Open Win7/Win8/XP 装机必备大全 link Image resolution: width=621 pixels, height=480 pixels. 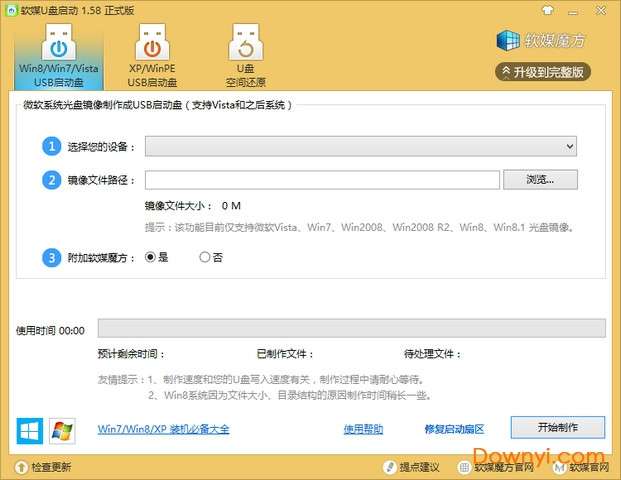point(163,429)
